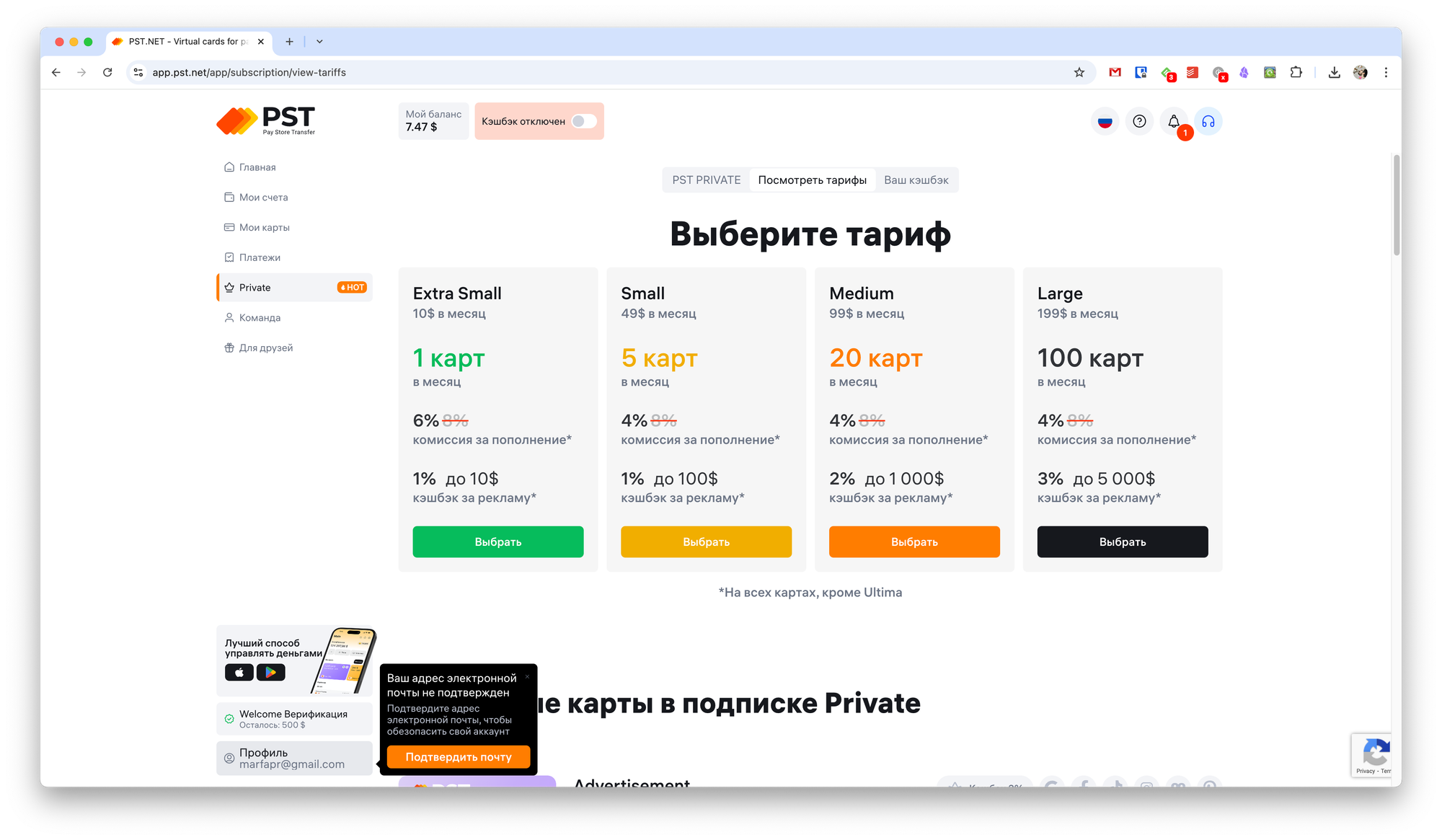Image resolution: width=1442 pixels, height=840 pixels.
Task: Contact support via headset icon
Action: click(x=1208, y=121)
